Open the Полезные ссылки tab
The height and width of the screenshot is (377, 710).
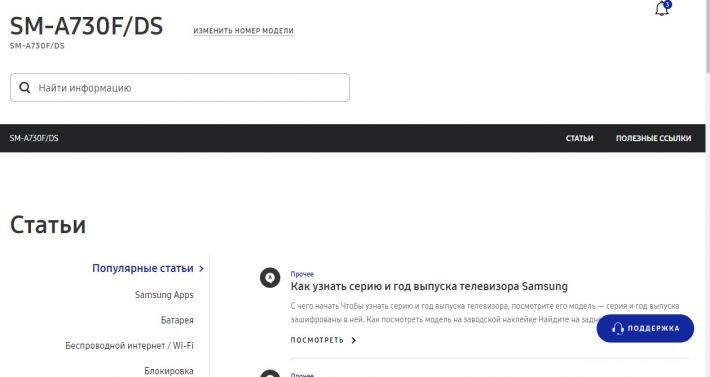tap(653, 138)
